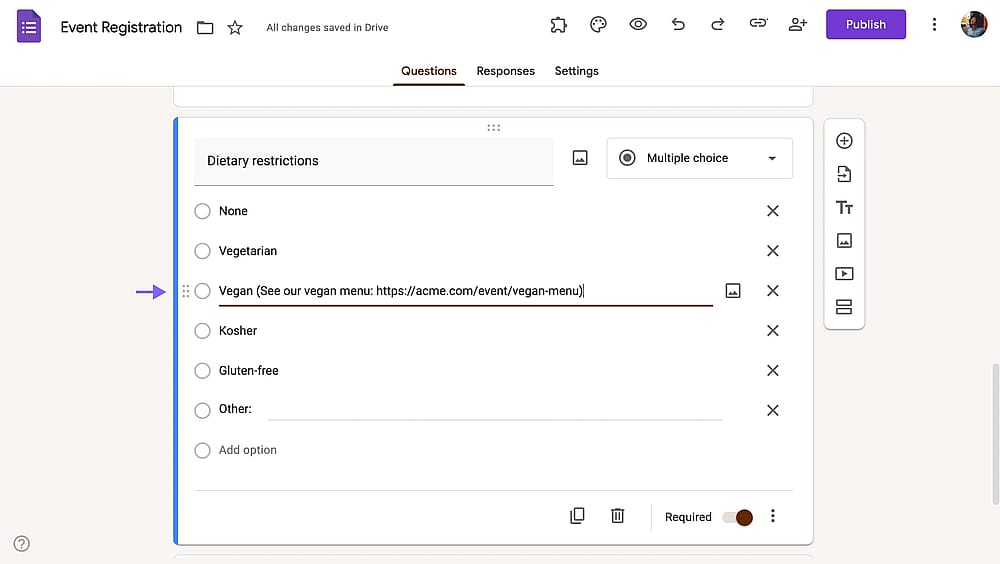Image resolution: width=1000 pixels, height=564 pixels.
Task: Edit the Vegan option text field
Action: pos(466,292)
